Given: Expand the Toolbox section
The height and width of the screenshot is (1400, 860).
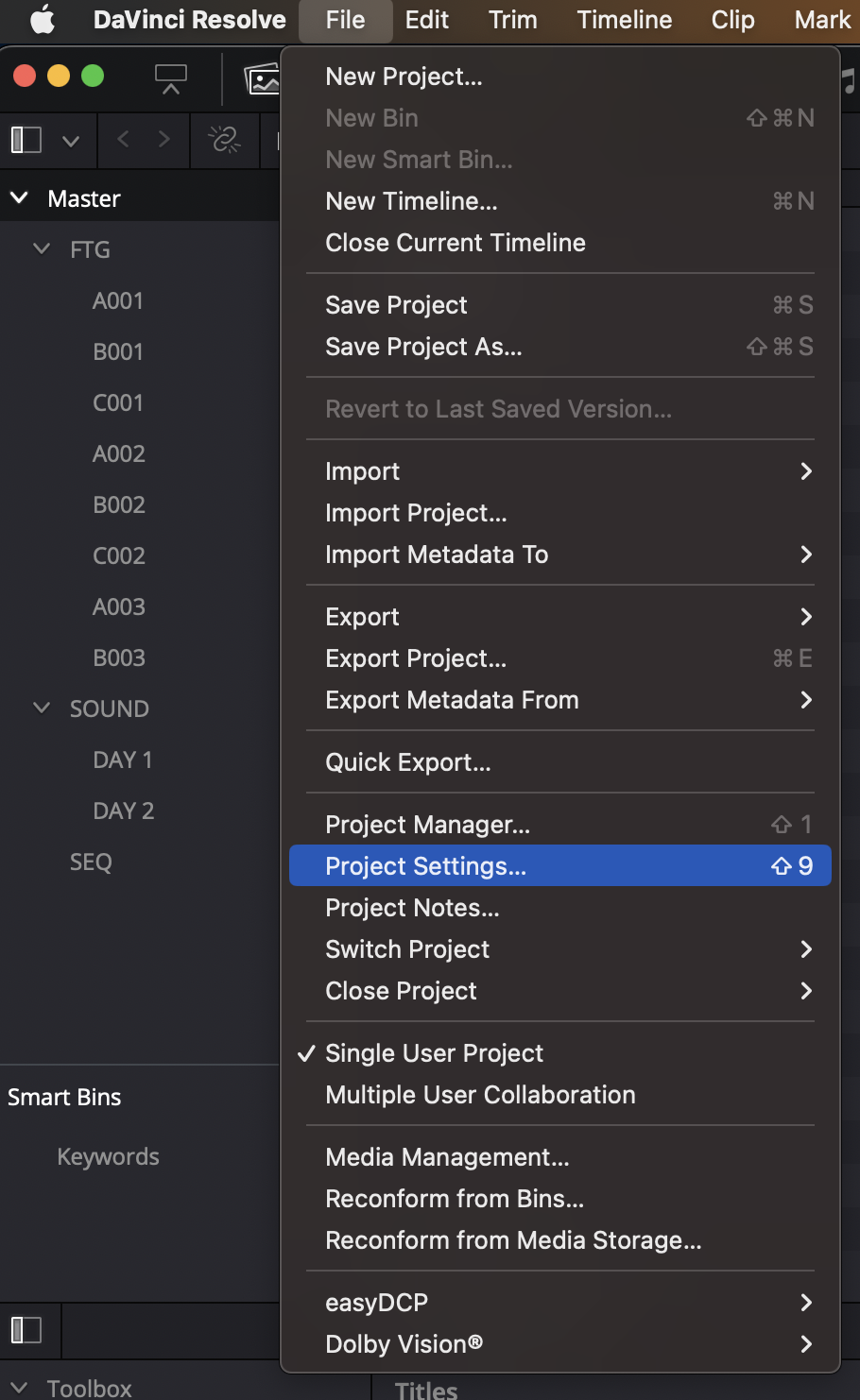Looking at the screenshot, I should [x=19, y=1388].
